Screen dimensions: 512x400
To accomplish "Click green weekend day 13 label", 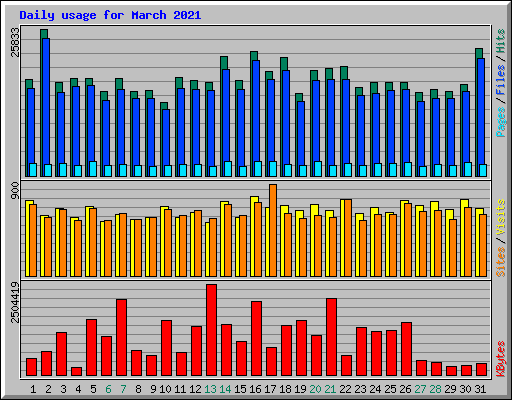I will point(210,389).
